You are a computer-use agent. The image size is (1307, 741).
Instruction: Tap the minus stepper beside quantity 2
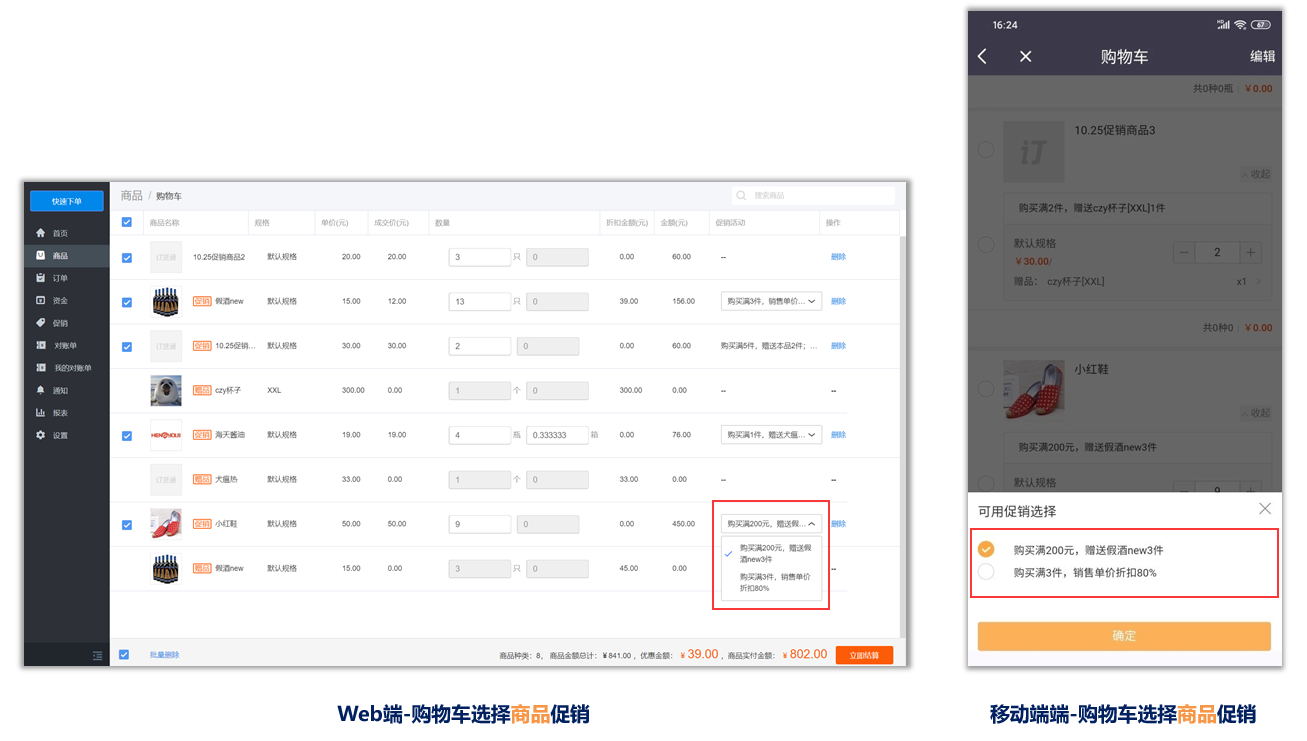pyautogui.click(x=1184, y=252)
